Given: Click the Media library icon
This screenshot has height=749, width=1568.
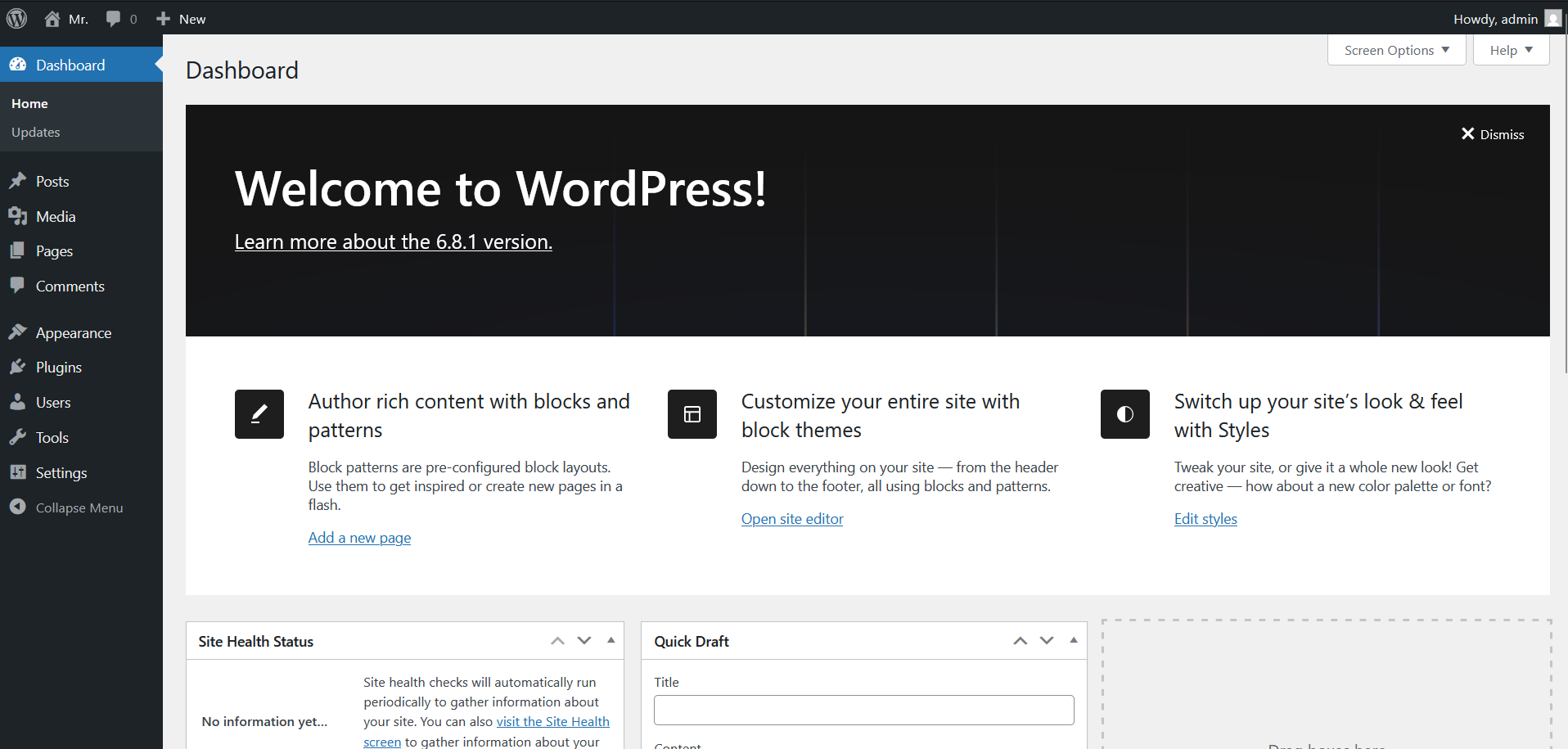Looking at the screenshot, I should pyautogui.click(x=18, y=216).
